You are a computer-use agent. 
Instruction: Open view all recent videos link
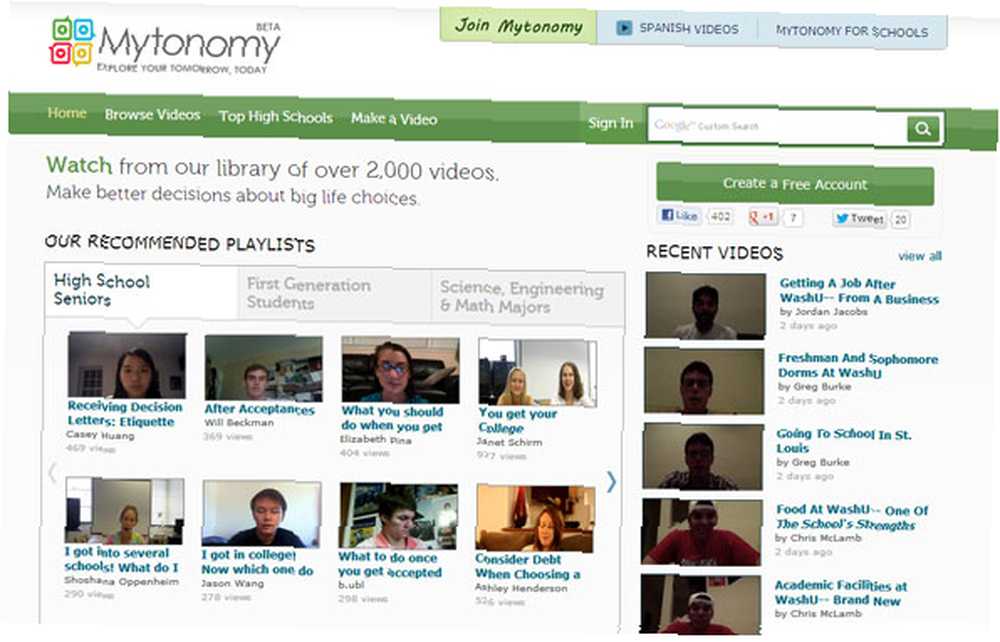(x=920, y=256)
